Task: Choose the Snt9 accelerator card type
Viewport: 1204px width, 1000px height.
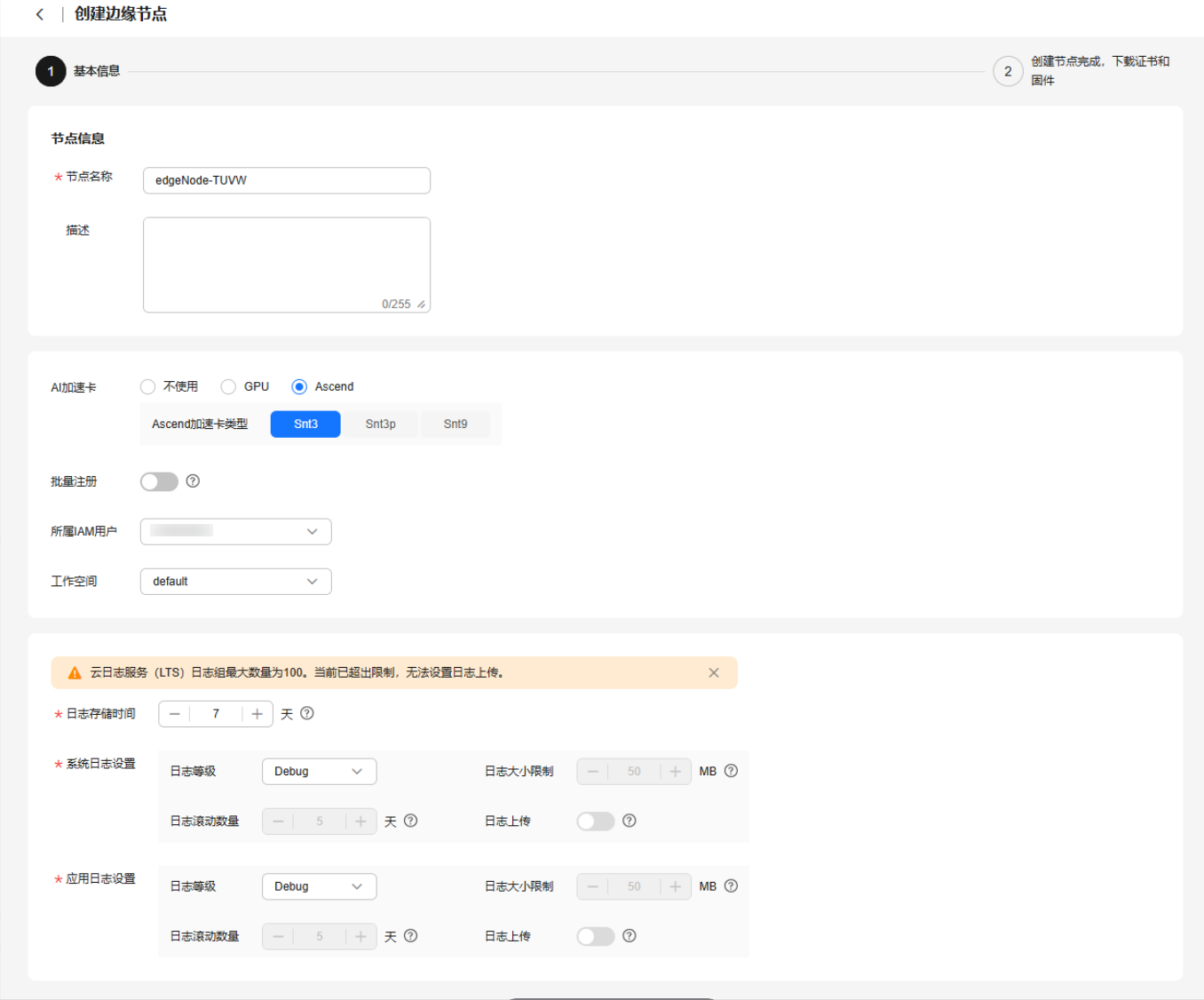Action: coord(455,425)
